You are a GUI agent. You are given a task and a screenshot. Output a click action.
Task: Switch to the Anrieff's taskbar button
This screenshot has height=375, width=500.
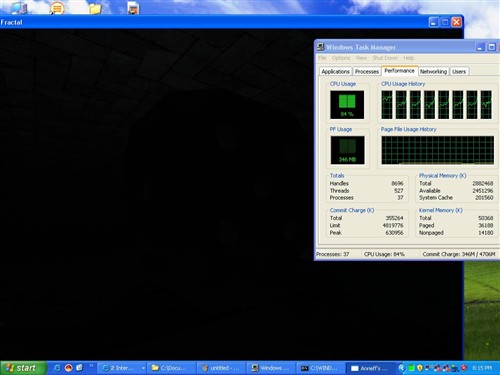pos(370,368)
